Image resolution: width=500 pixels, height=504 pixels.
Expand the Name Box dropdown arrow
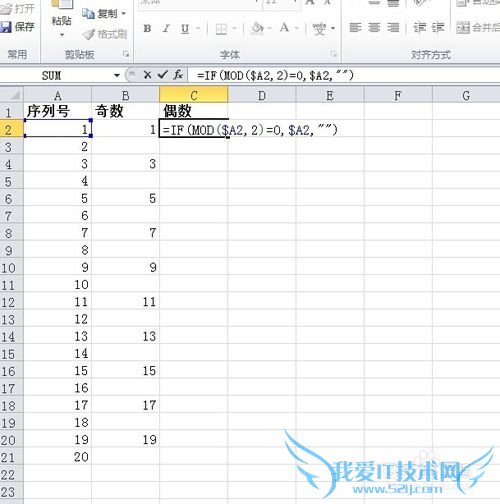click(117, 75)
